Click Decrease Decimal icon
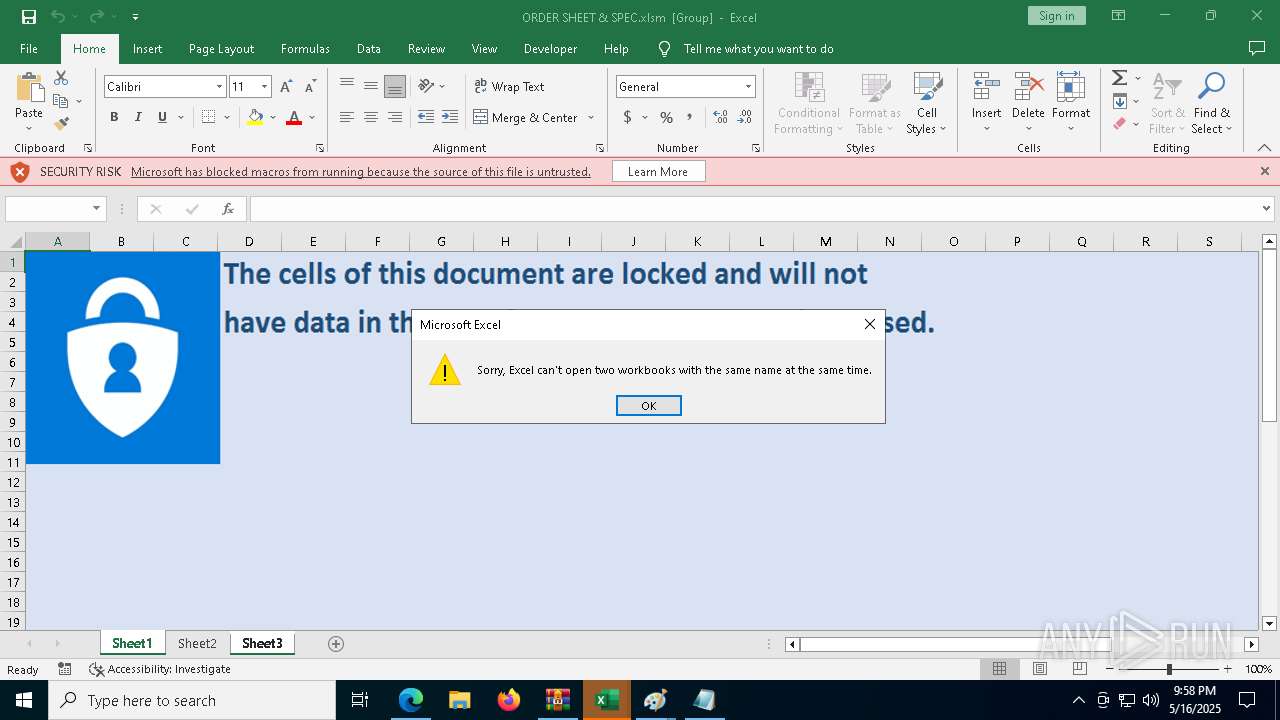This screenshot has width=1280, height=720. coord(744,117)
